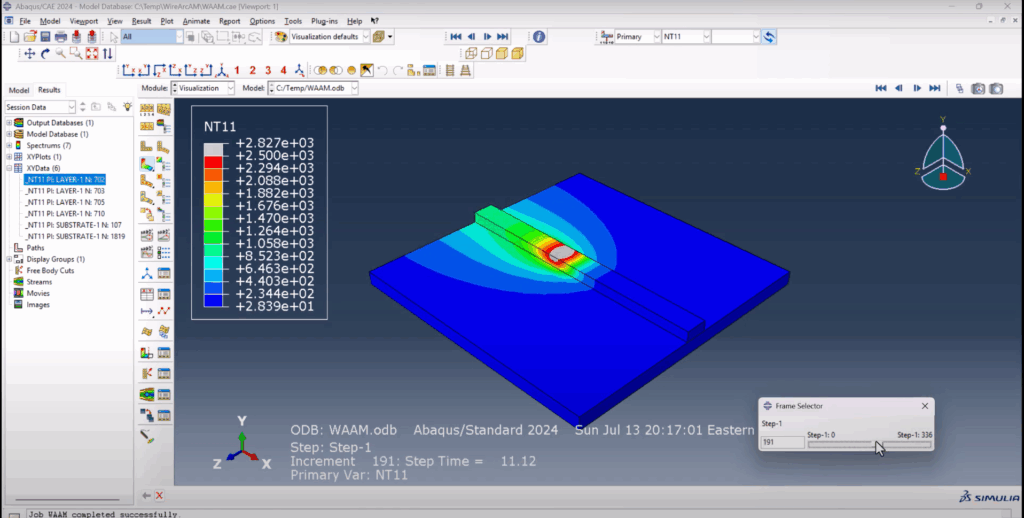Select the Rotate view tool
1024x518 pixels.
tap(45, 54)
